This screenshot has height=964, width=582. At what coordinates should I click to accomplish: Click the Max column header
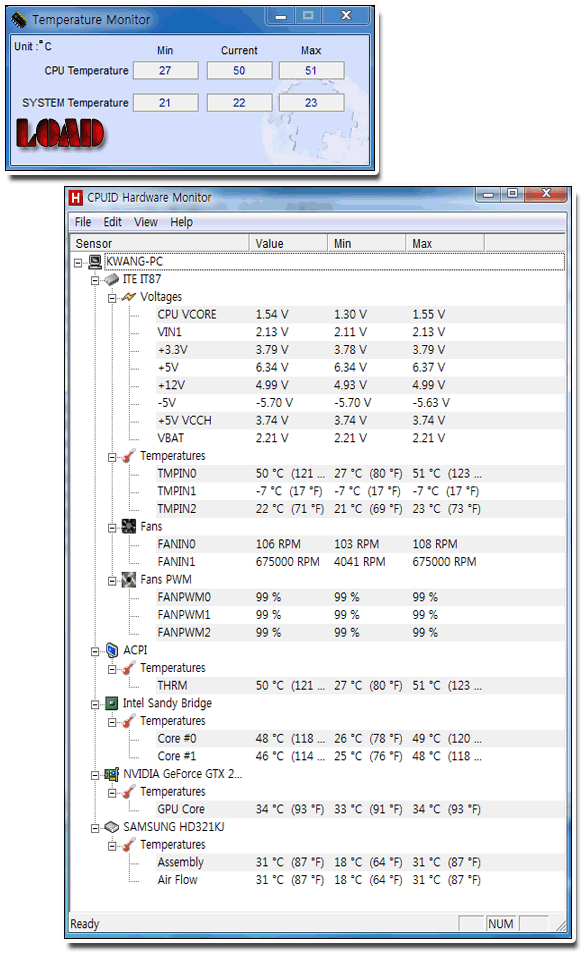pyautogui.click(x=444, y=243)
